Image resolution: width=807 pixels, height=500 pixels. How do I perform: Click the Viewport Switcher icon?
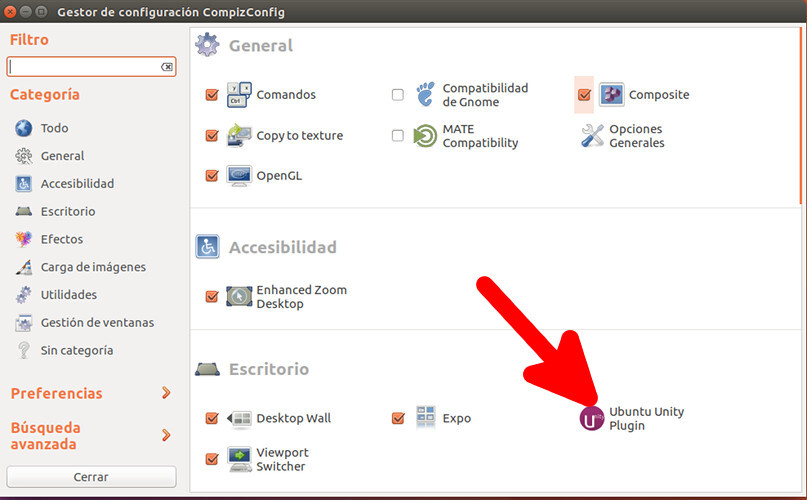tap(239, 459)
